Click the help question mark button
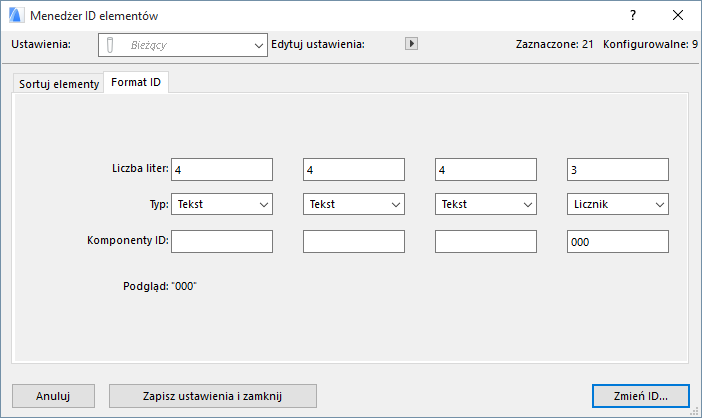This screenshot has width=702, height=418. 632,16
